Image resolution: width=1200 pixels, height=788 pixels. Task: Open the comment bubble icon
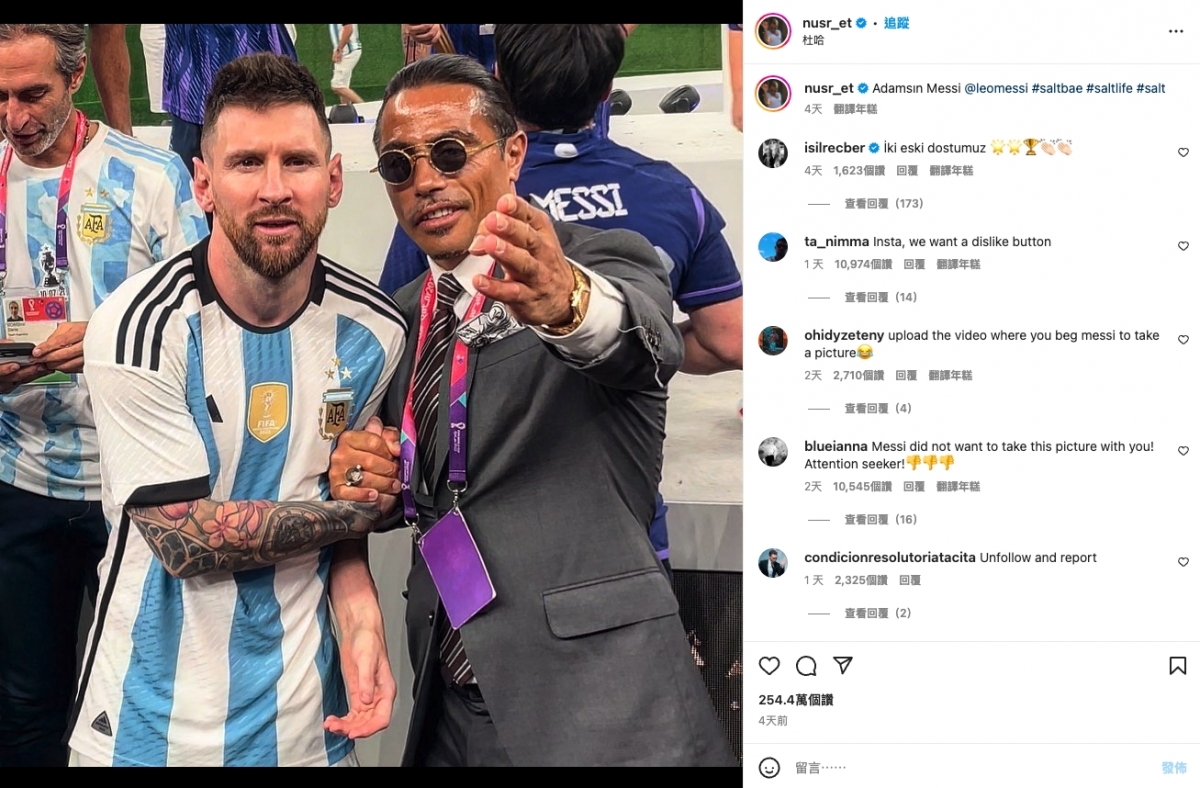click(806, 666)
